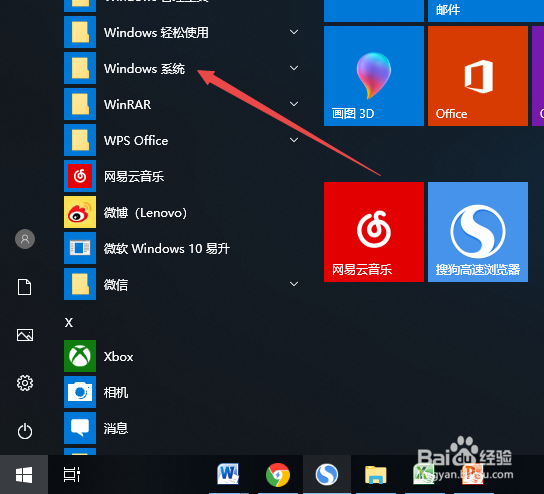544x494 pixels.
Task: Click the 微信 folder icon
Action: (80, 284)
